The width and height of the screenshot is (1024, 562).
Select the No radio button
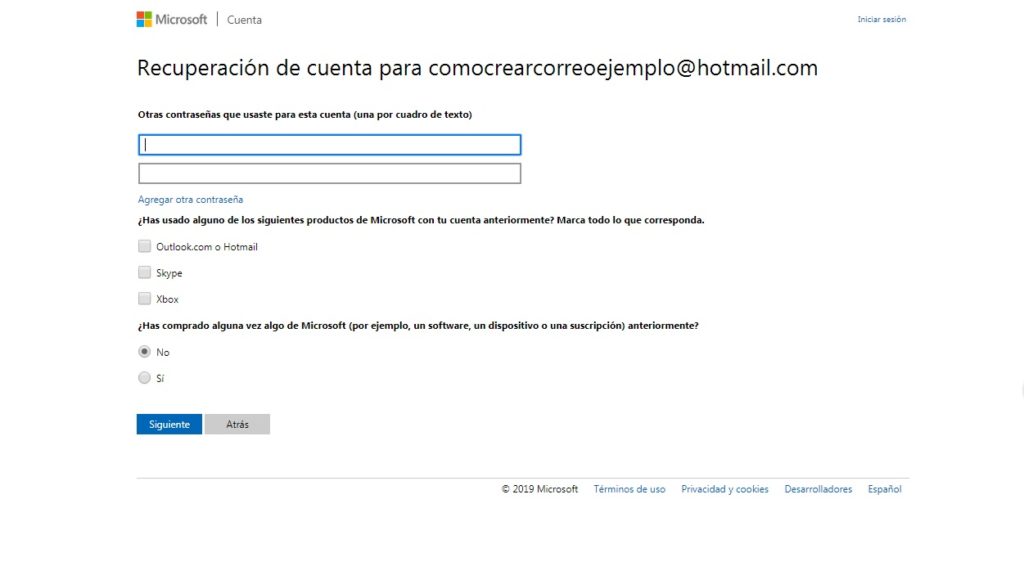coord(144,351)
